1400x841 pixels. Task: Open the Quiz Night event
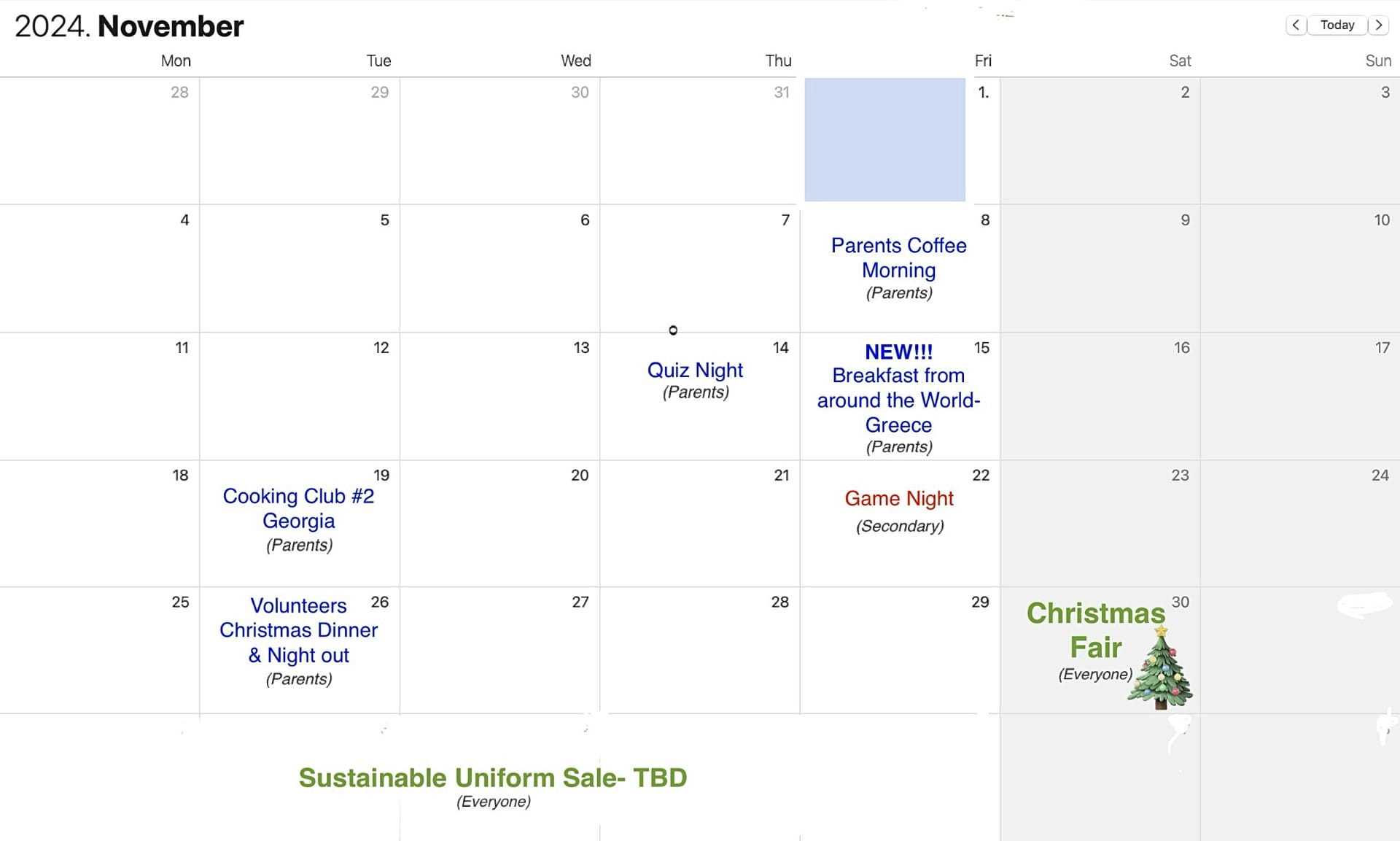click(695, 371)
